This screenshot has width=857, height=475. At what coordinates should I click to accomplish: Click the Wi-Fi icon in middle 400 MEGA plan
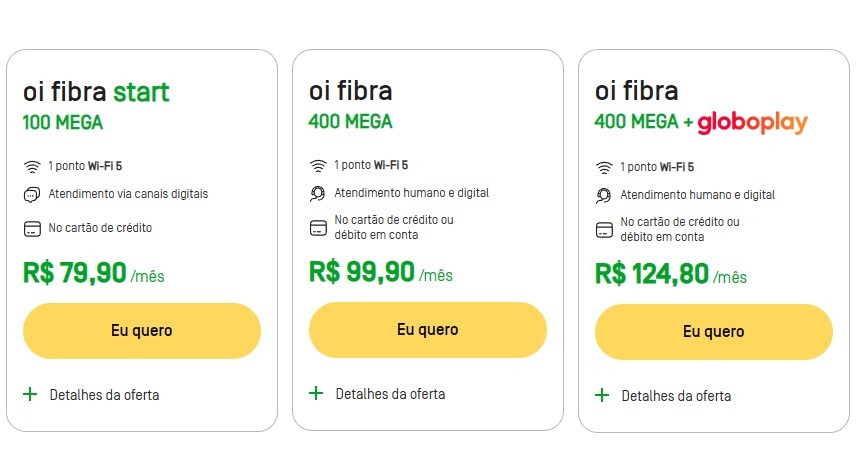pos(318,166)
